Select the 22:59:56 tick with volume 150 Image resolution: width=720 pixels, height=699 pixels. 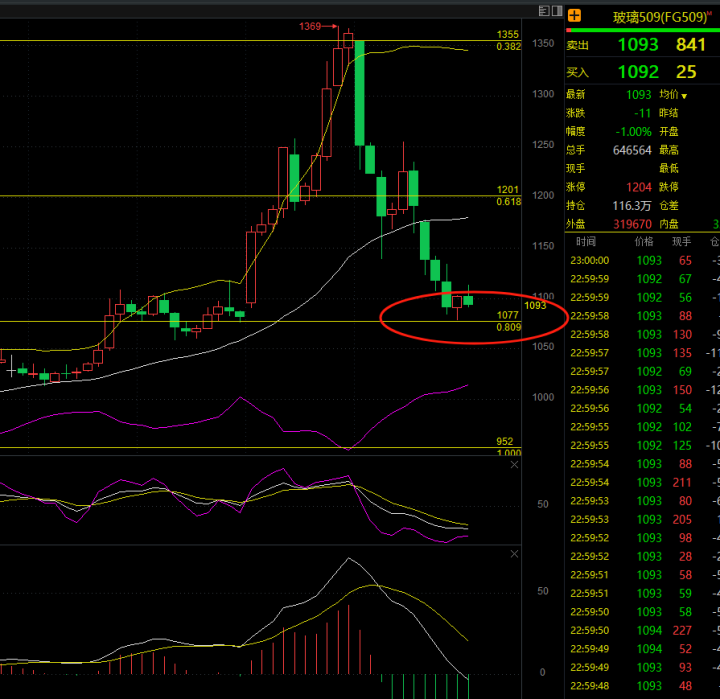642,390
